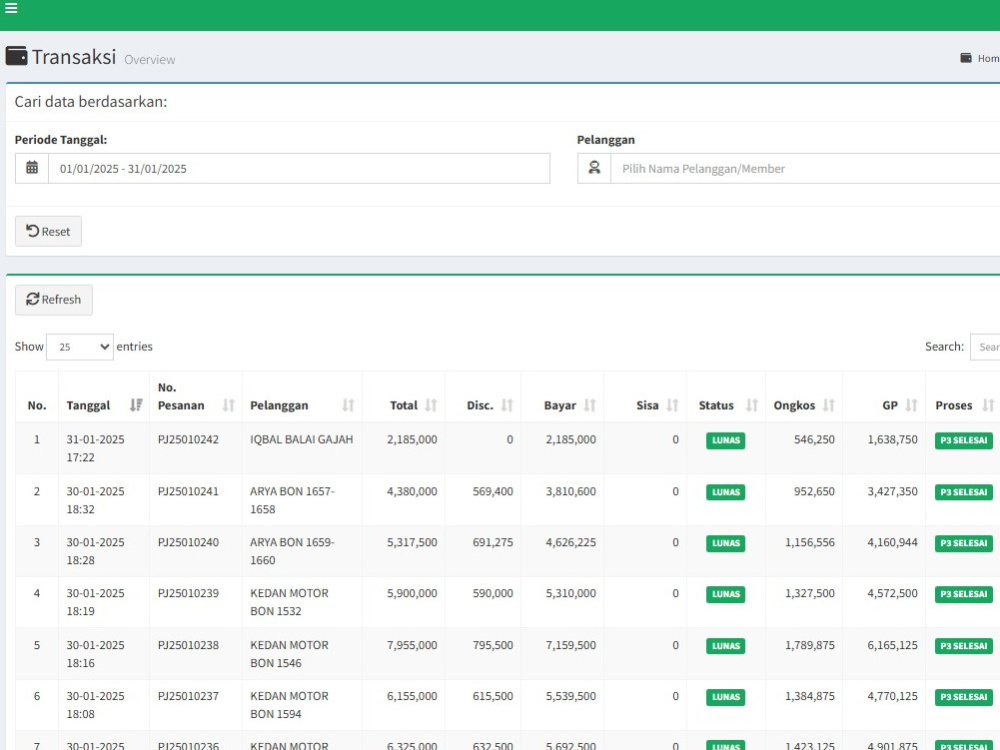Click the Refresh button
Screen dimensions: 1000x750
coord(54,300)
